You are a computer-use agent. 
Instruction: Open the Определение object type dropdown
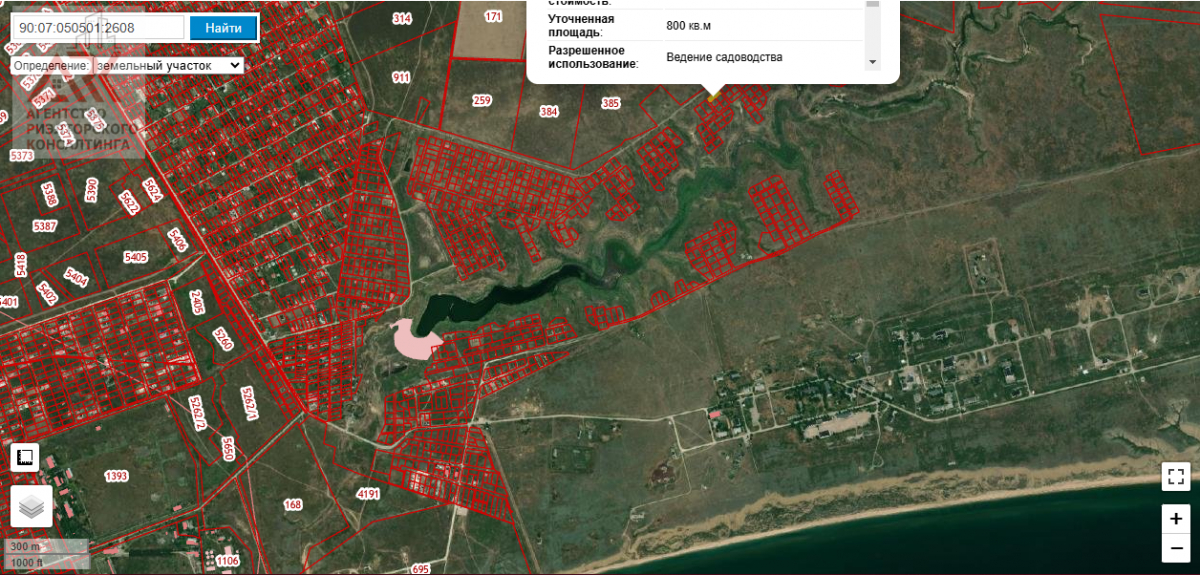tap(167, 65)
